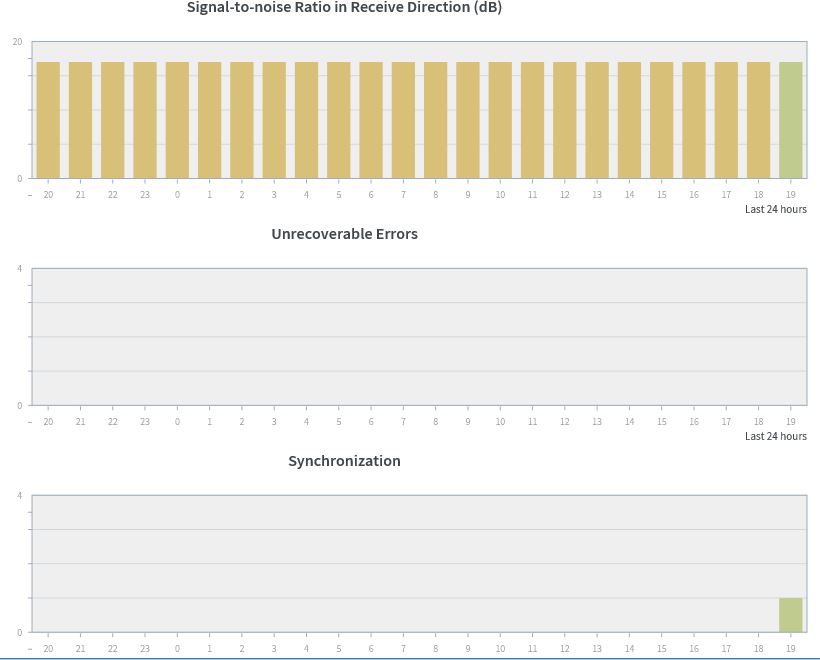Click hour 22 axis label under Signal-to-noise chart
The height and width of the screenshot is (660, 820).
(x=113, y=195)
